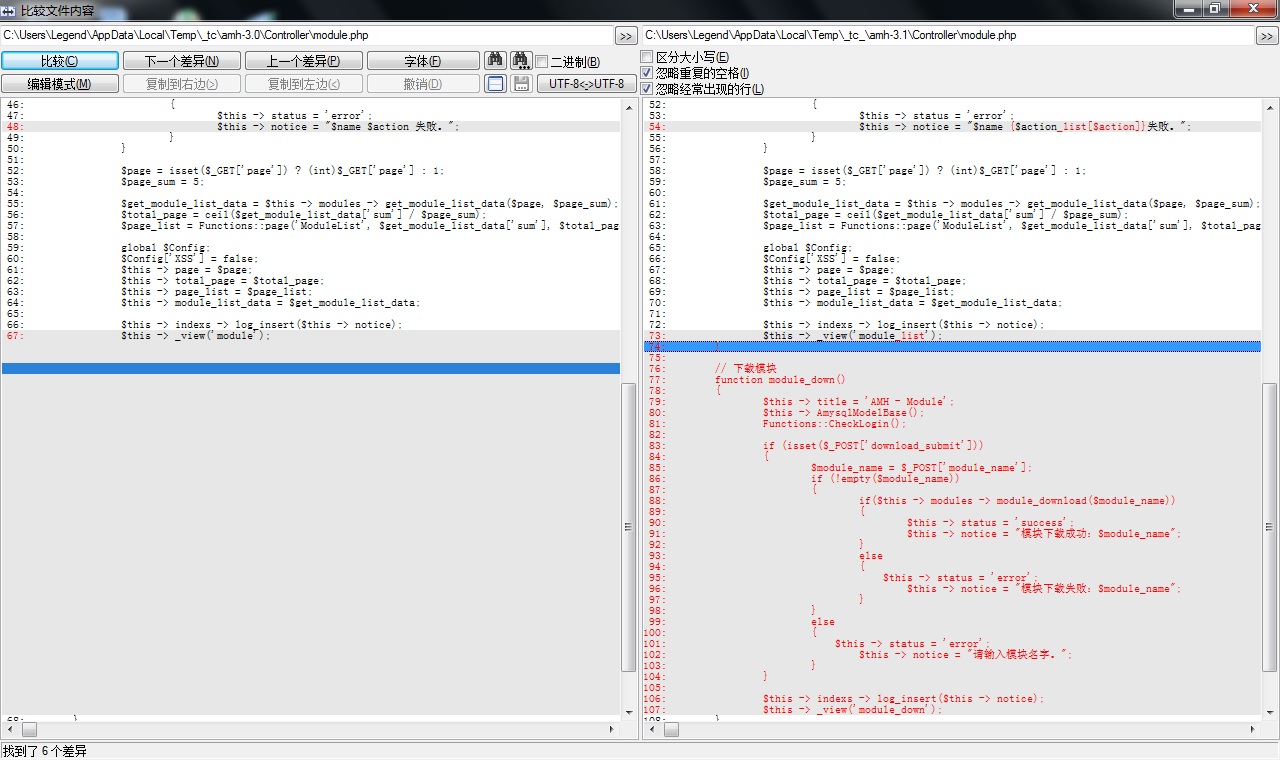Select line 74 highlighted in right pane
1280x760 pixels.
click(953, 347)
